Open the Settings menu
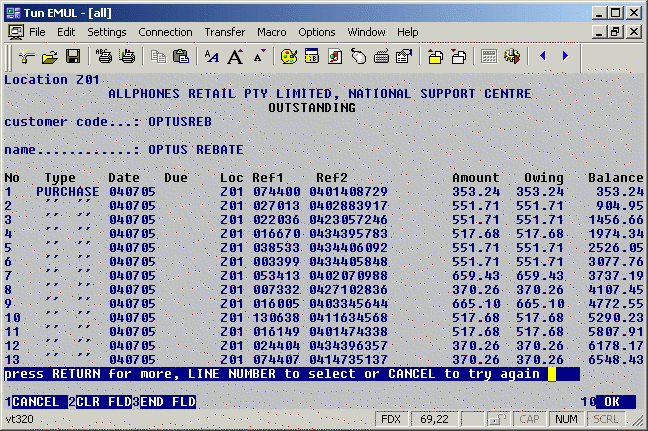Image resolution: width=648 pixels, height=431 pixels. coord(106,32)
